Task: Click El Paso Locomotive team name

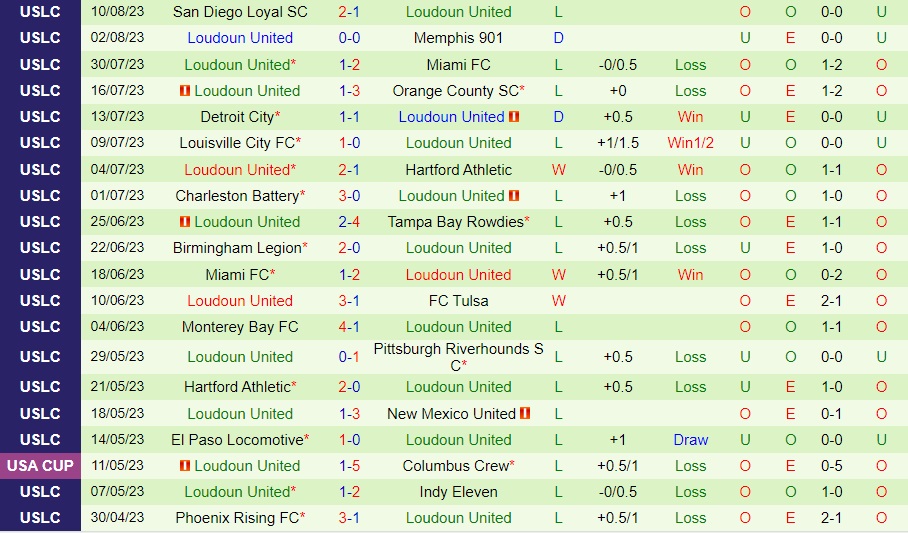Action: click(237, 440)
